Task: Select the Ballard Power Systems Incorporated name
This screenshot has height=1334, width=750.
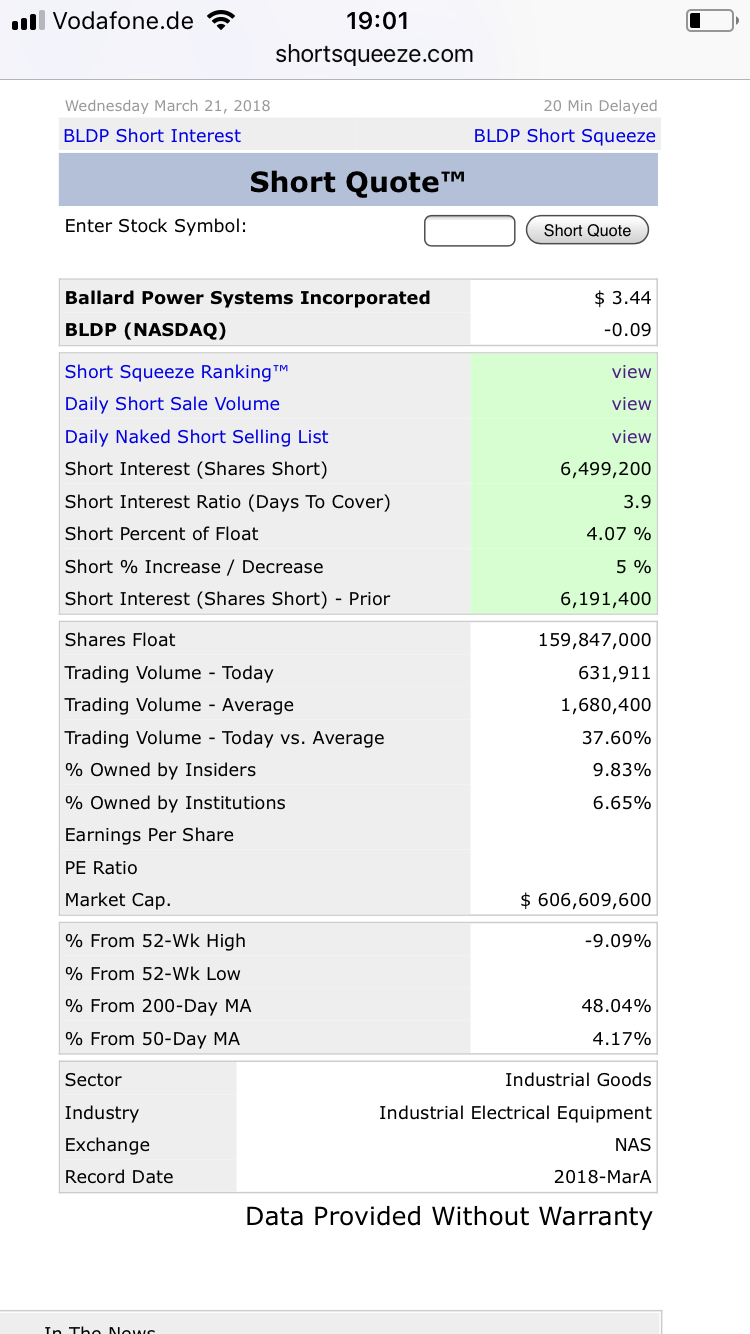Action: [x=247, y=298]
